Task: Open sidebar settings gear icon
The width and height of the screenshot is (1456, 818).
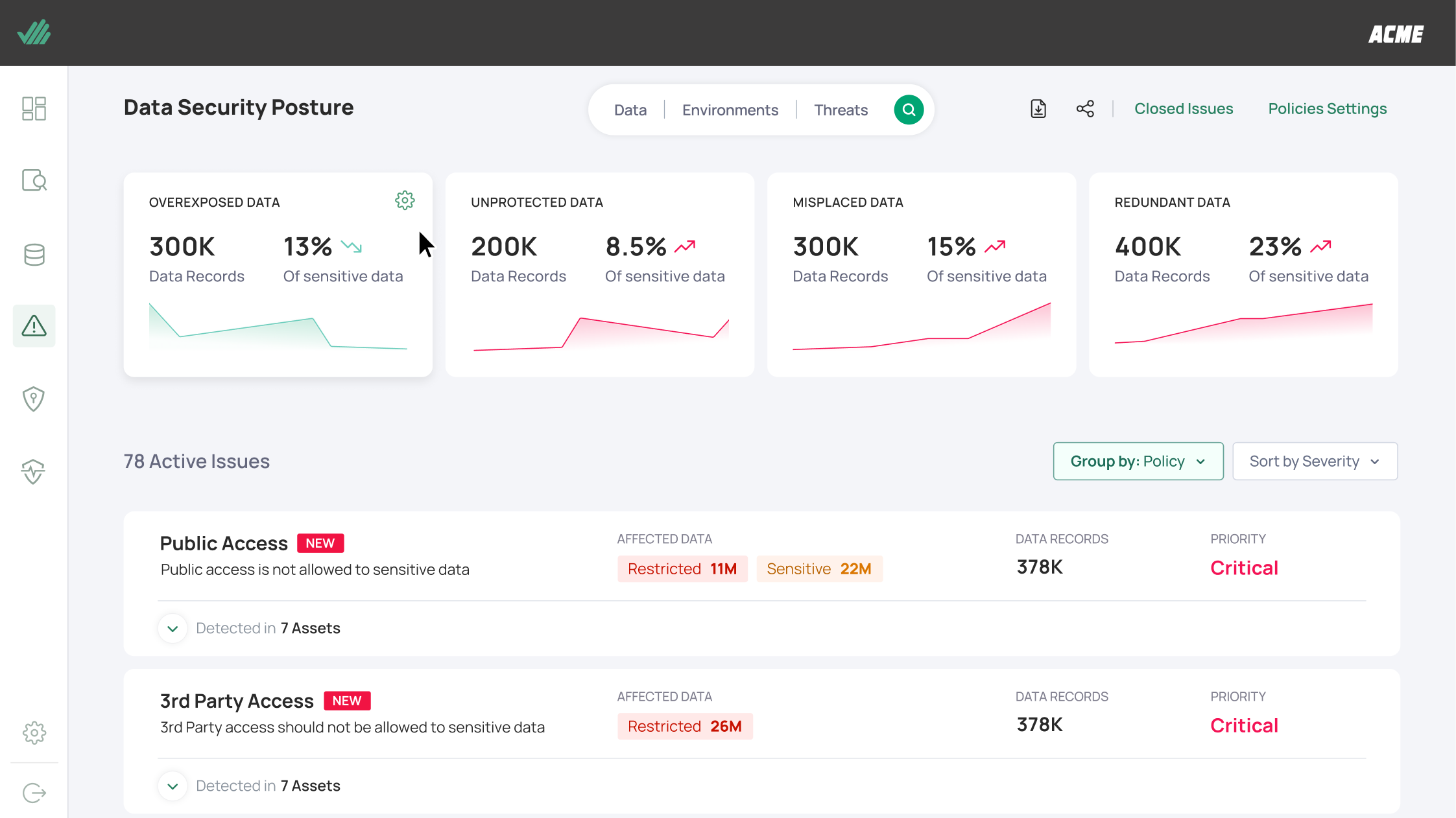Action: click(x=34, y=733)
